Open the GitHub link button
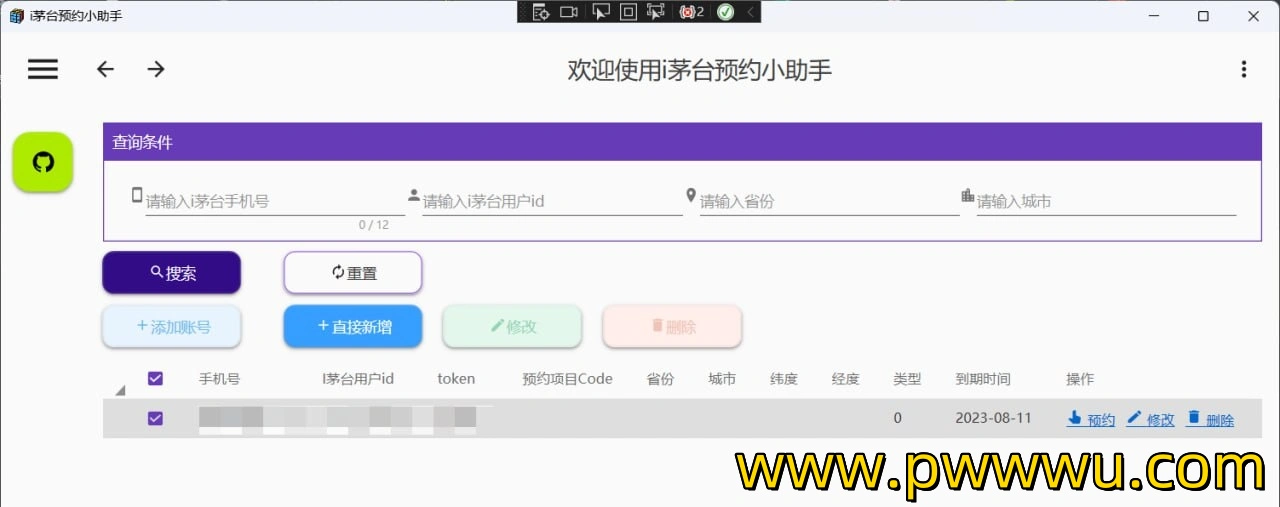Screen dimensions: 1280x507 [x=43, y=162]
